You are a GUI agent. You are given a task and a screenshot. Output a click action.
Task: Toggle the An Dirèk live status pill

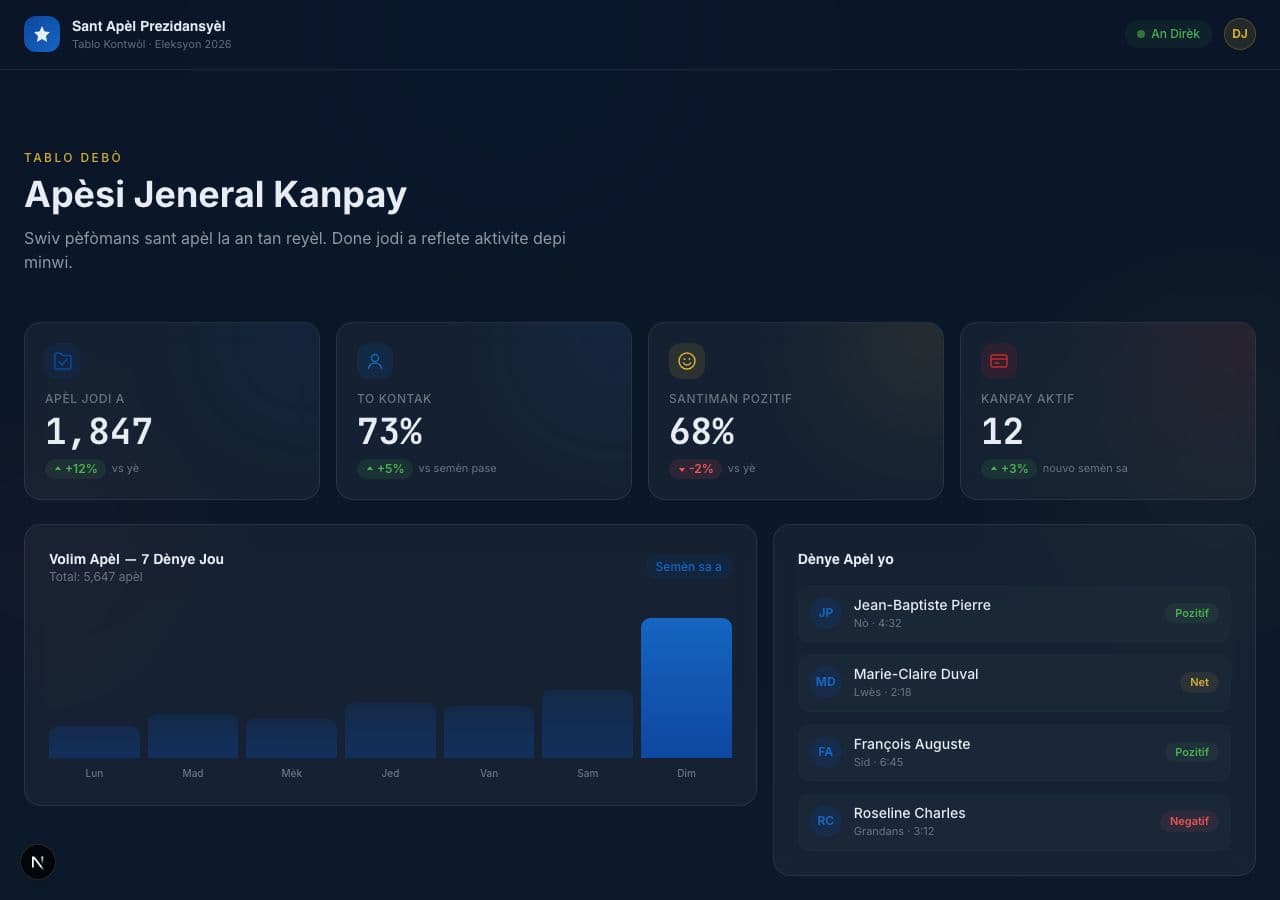coord(1168,34)
